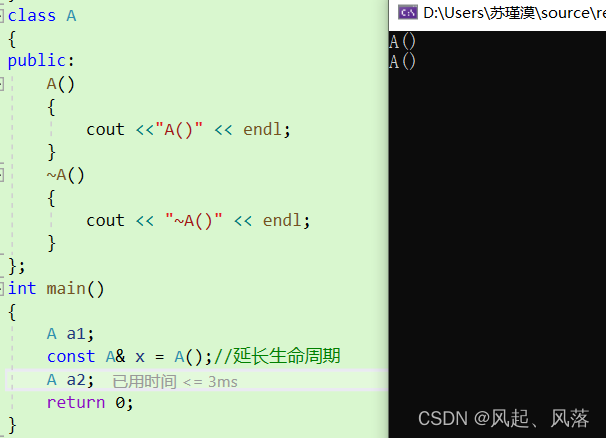606x438 pixels.
Task: Collapse the ~A() destructor block
Action: coord(2,175)
